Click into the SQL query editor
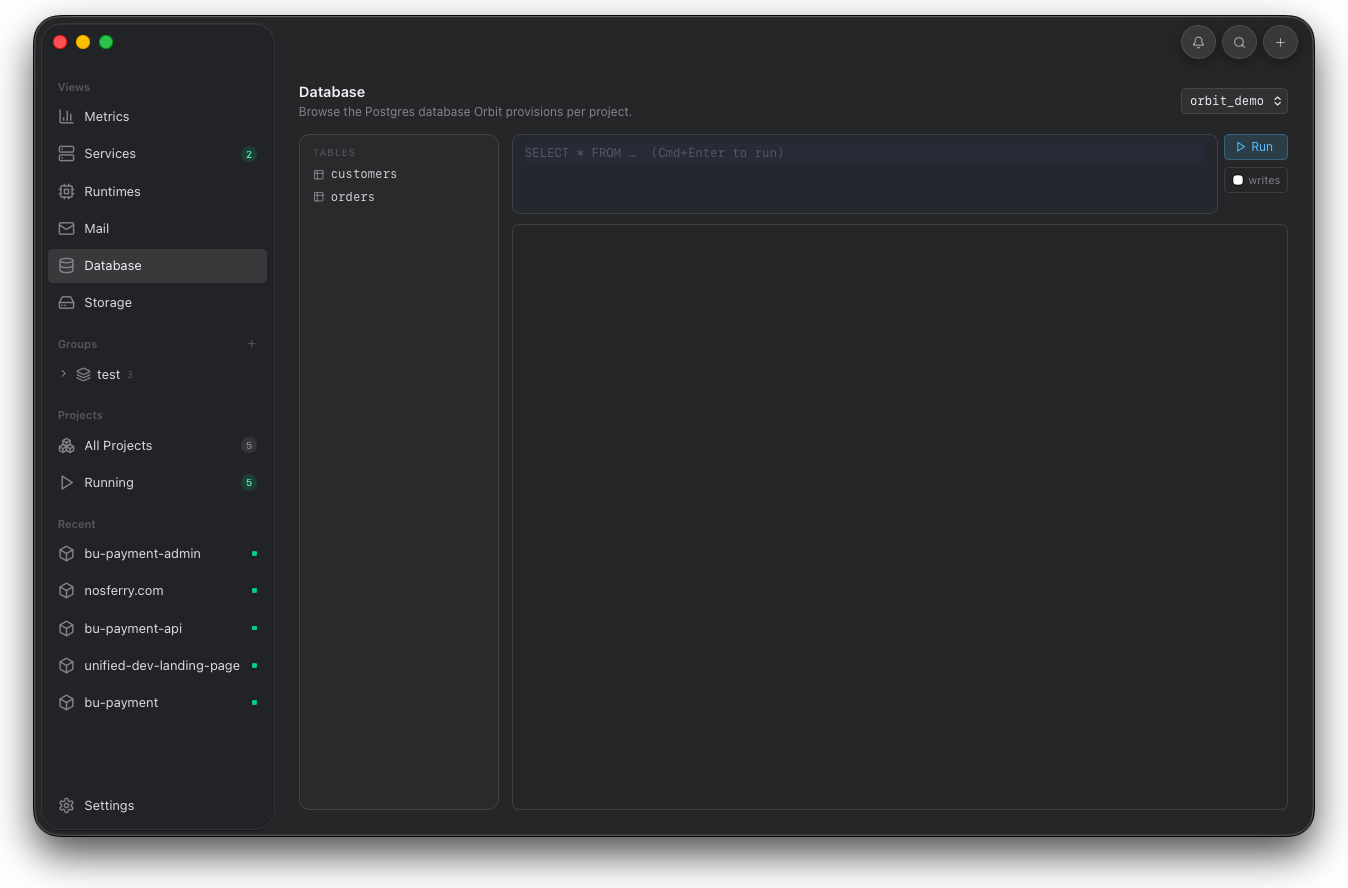 tap(865, 174)
